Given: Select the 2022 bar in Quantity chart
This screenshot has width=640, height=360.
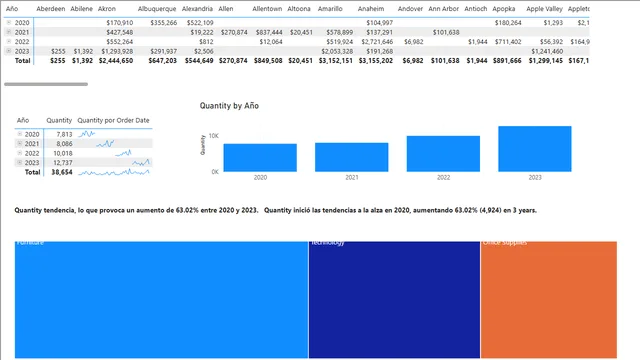Looking at the screenshot, I should point(443,154).
